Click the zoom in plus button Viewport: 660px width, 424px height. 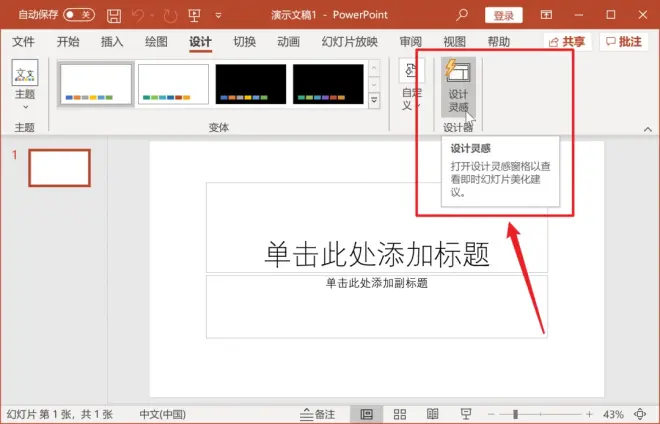coord(589,415)
